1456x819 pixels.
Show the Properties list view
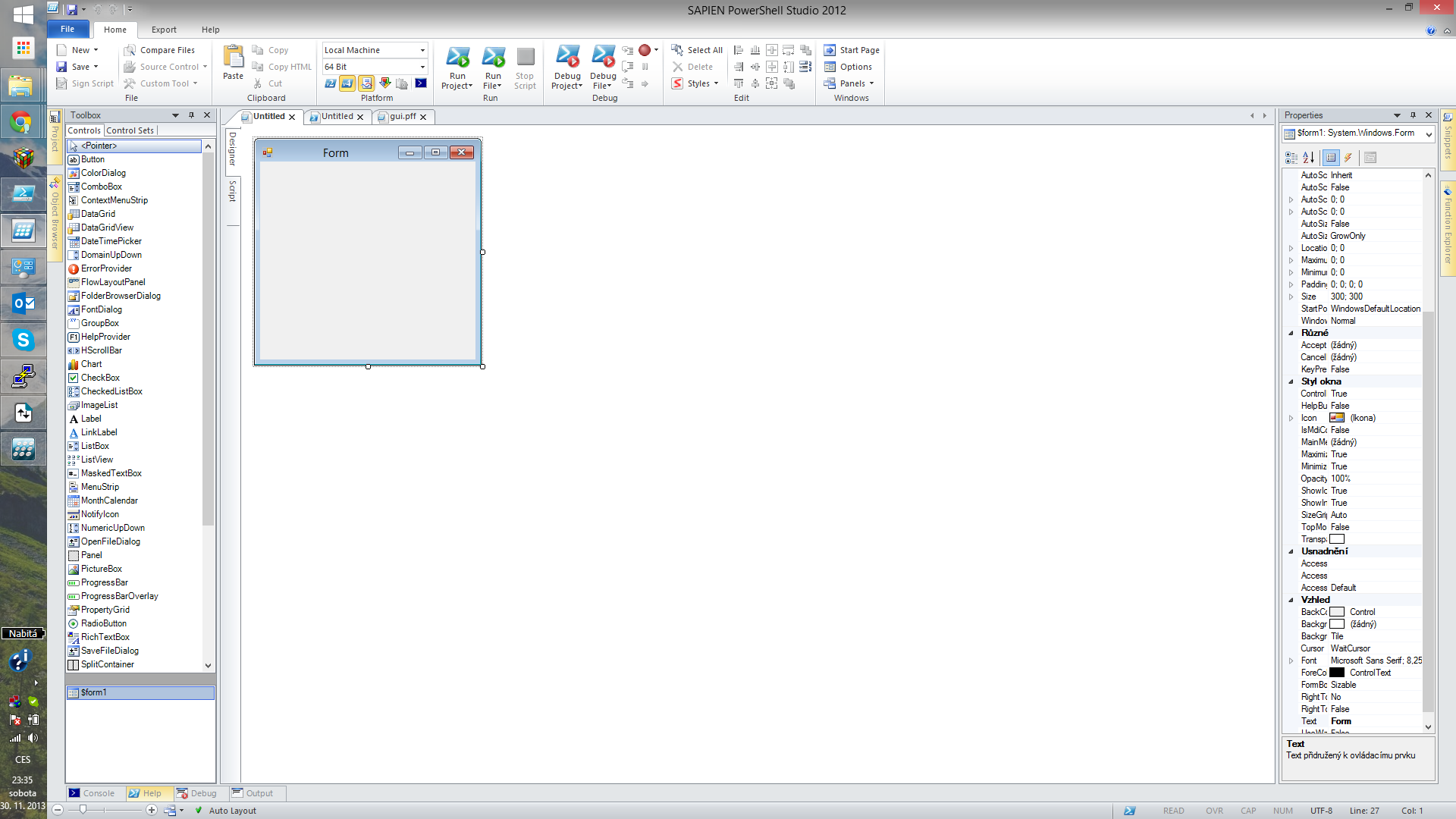coord(1331,158)
